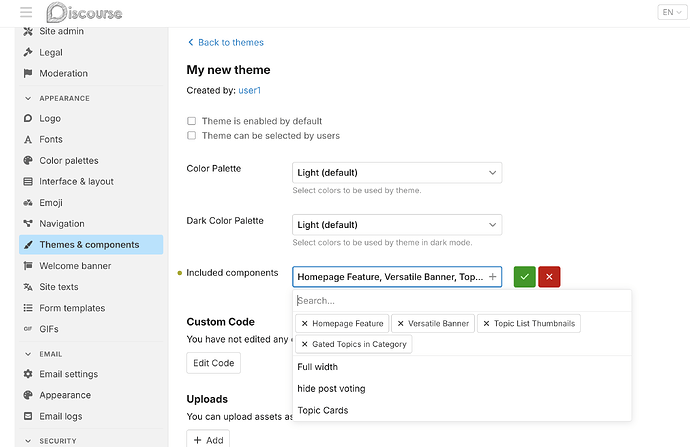Click the Navigation sidebar icon
The width and height of the screenshot is (690, 447).
28,224
